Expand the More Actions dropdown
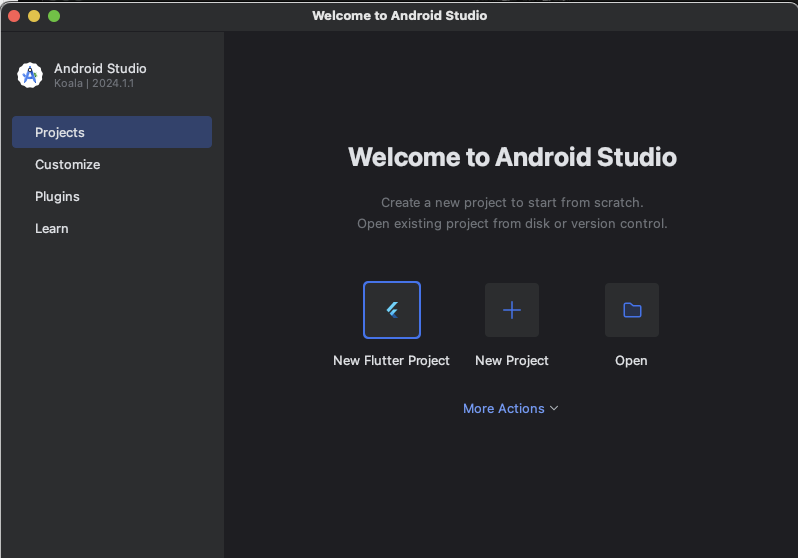798x558 pixels. coord(510,408)
